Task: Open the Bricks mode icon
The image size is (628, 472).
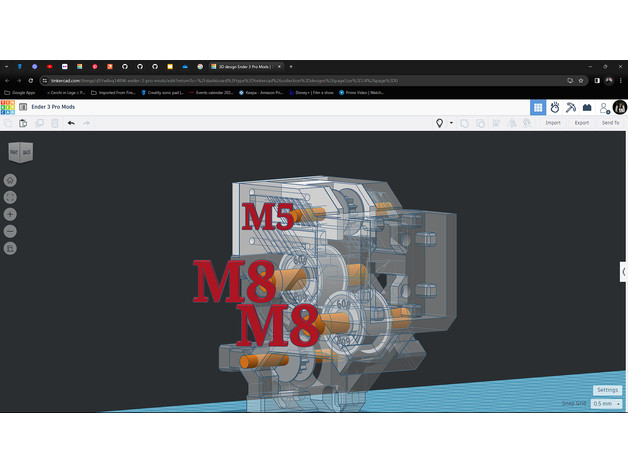Action: pyautogui.click(x=587, y=107)
